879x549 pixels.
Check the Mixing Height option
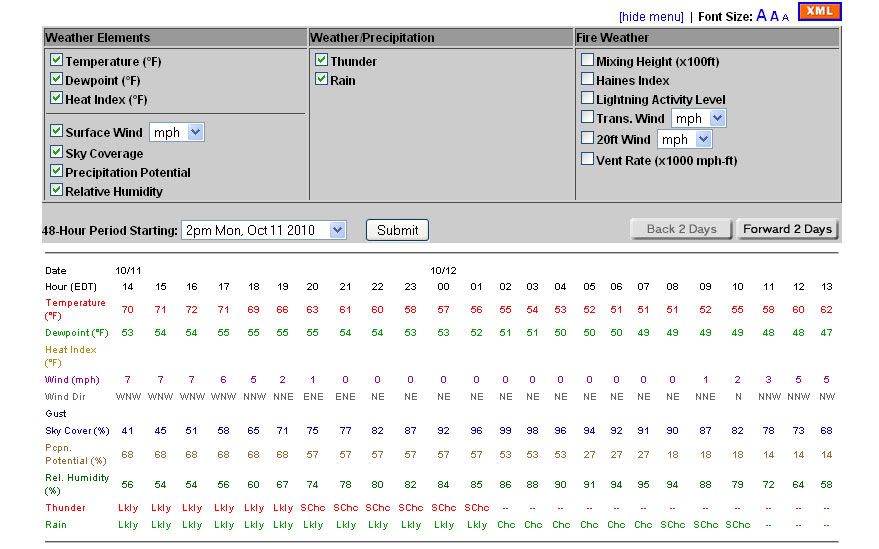pyautogui.click(x=588, y=61)
